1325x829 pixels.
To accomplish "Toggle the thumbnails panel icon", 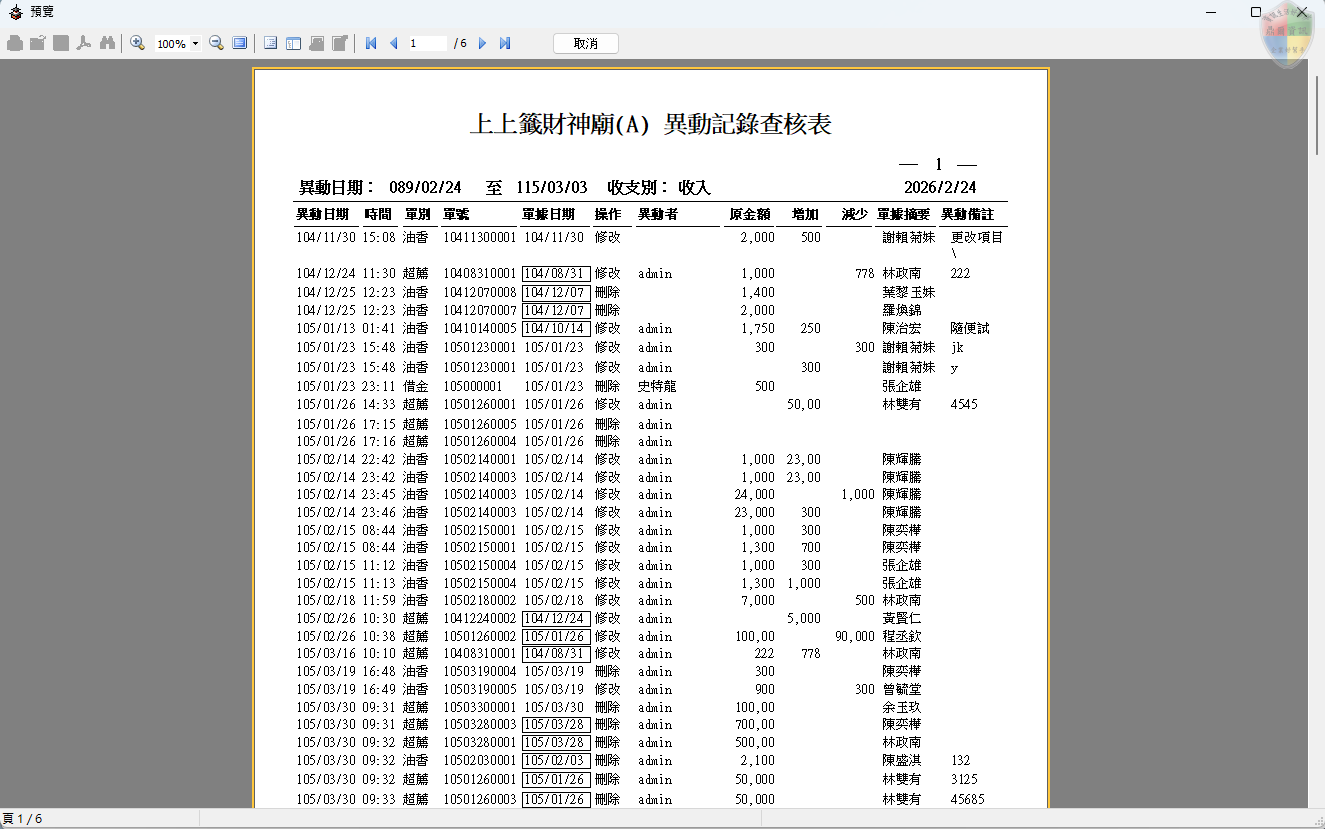I will 293,43.
